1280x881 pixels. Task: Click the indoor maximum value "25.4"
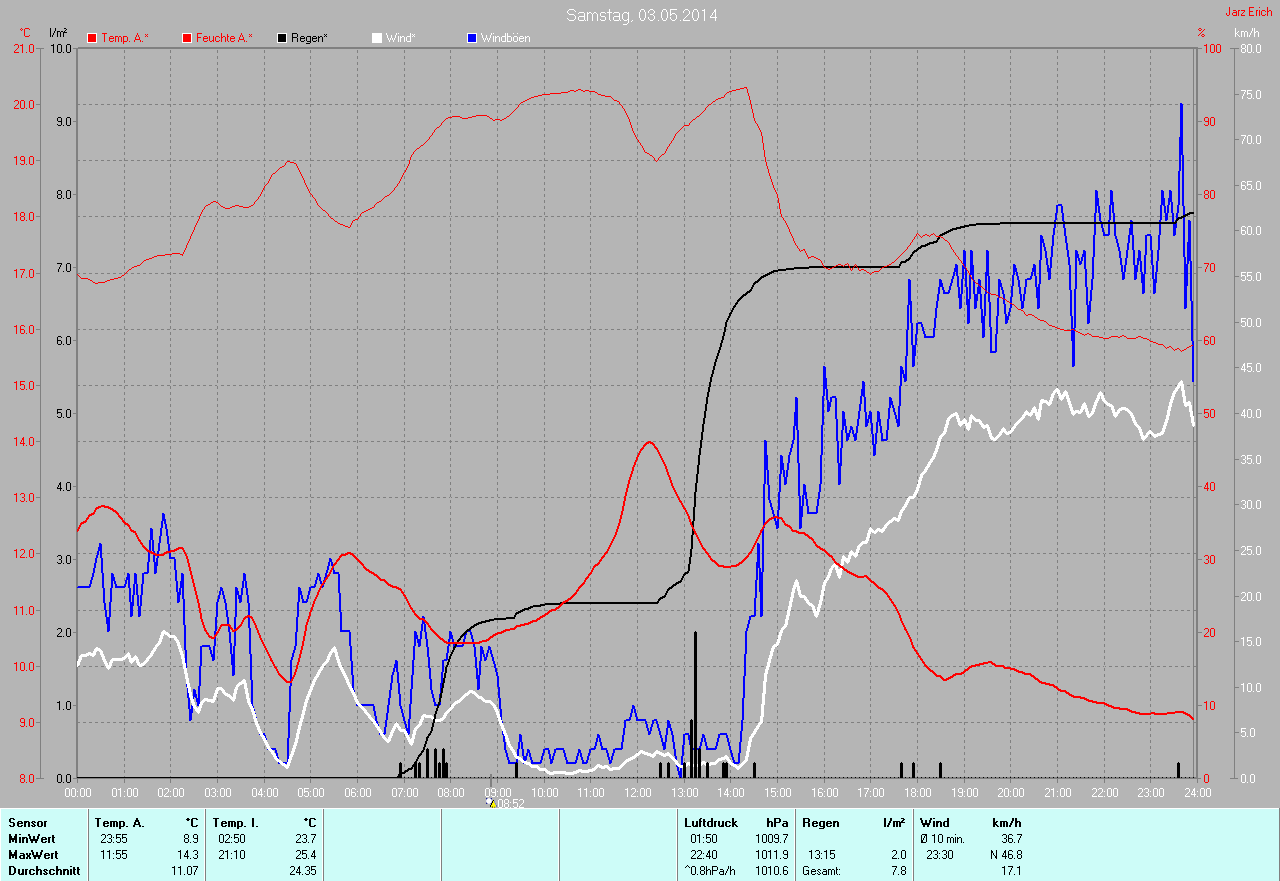pos(305,855)
